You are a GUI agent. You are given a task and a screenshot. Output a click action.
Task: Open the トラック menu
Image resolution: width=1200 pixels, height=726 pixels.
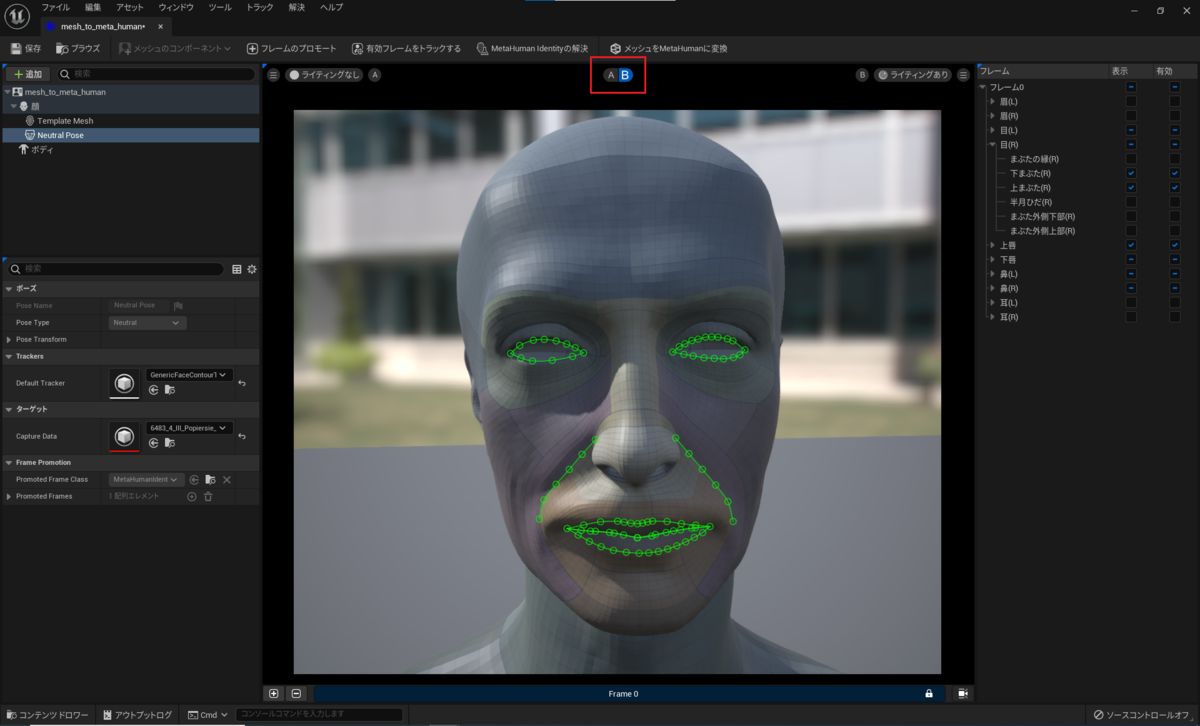259,7
